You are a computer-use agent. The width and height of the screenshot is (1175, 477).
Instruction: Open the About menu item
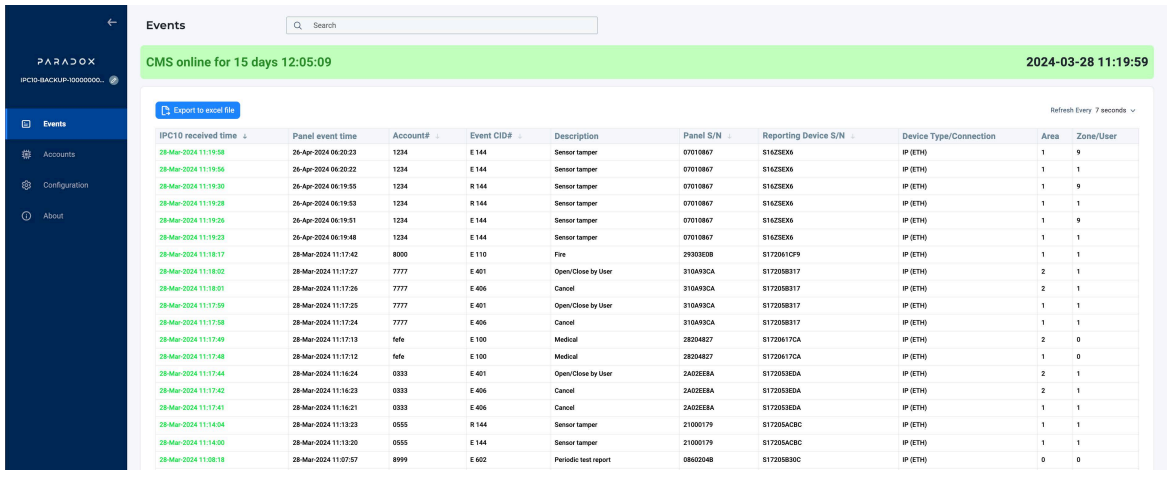[x=53, y=216]
